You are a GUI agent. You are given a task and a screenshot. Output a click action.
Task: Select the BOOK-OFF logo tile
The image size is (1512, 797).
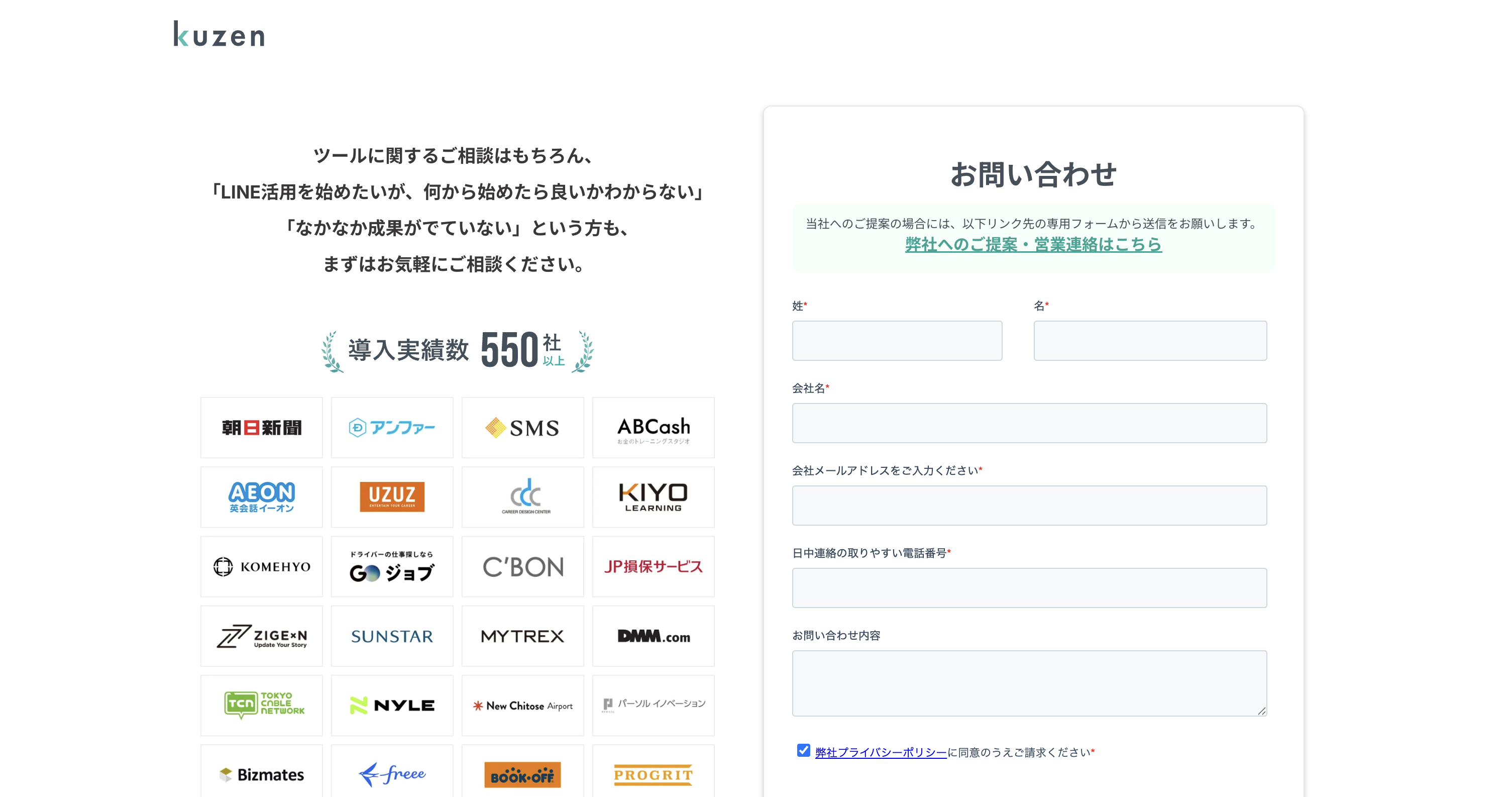[x=523, y=772]
